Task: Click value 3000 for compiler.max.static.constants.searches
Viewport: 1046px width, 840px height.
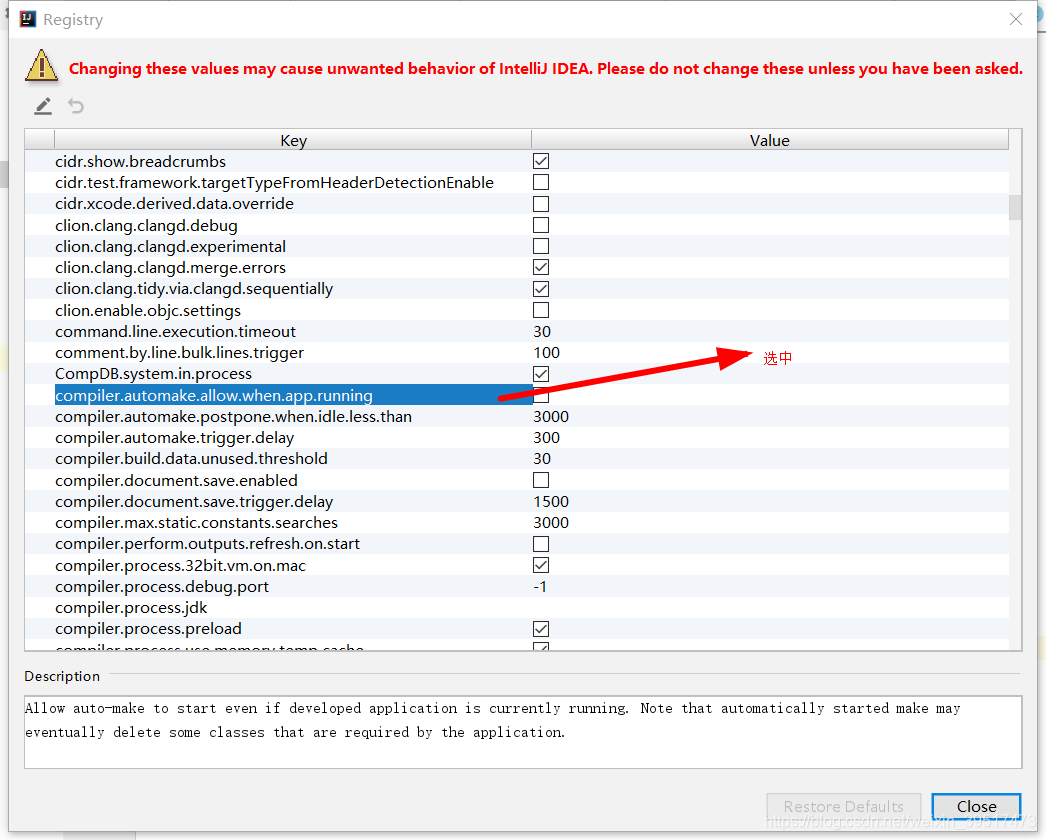Action: click(551, 522)
